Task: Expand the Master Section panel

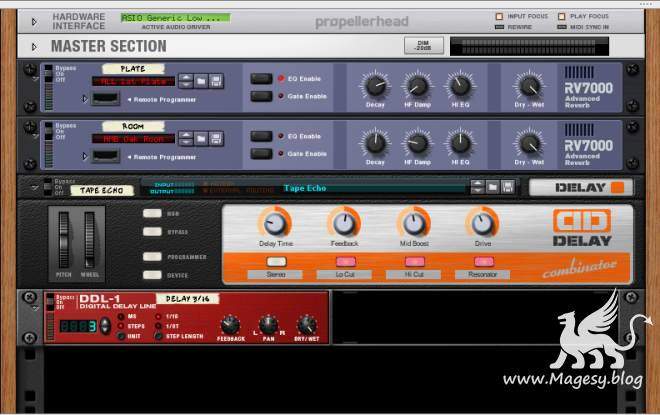Action: tap(35, 47)
